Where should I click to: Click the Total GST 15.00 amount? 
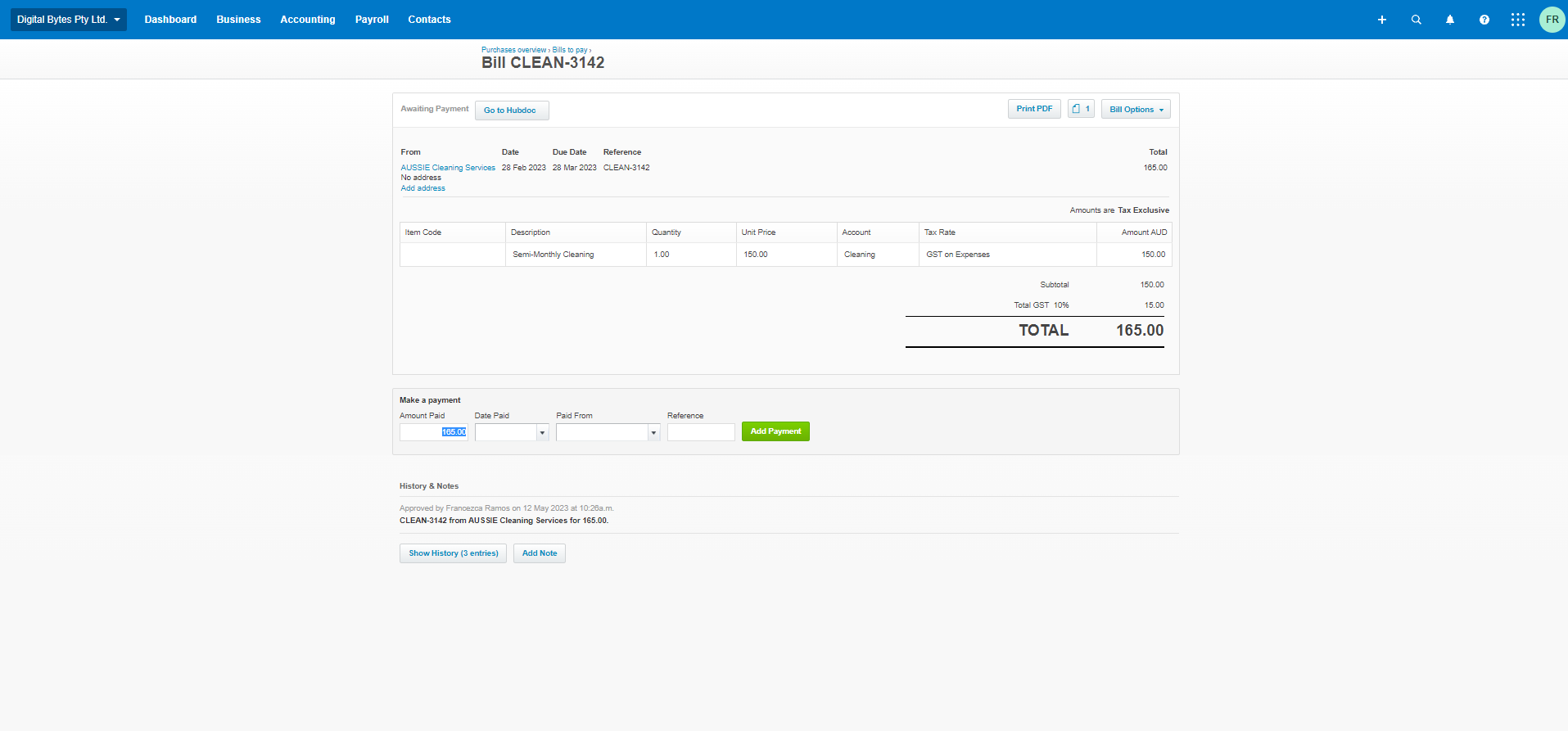(x=1155, y=305)
